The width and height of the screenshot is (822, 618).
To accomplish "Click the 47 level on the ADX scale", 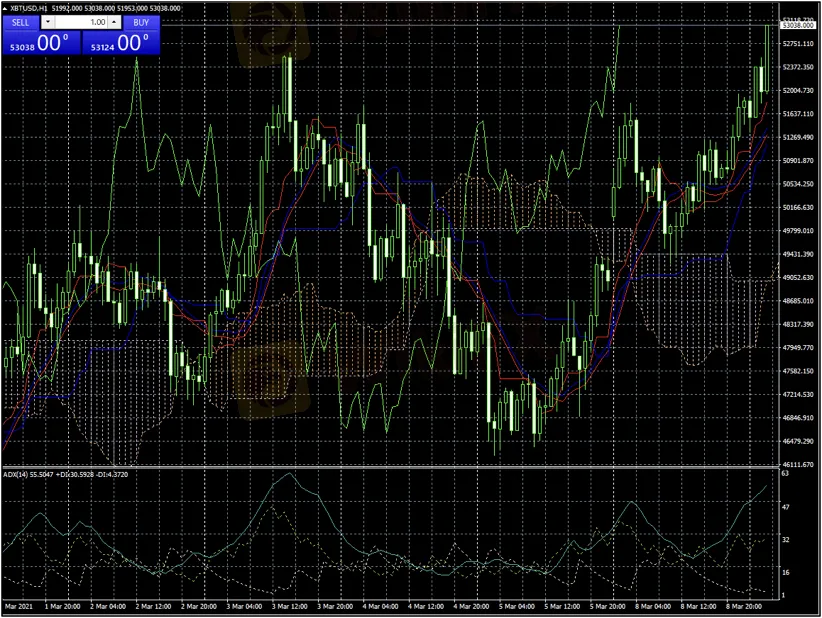I will [786, 507].
